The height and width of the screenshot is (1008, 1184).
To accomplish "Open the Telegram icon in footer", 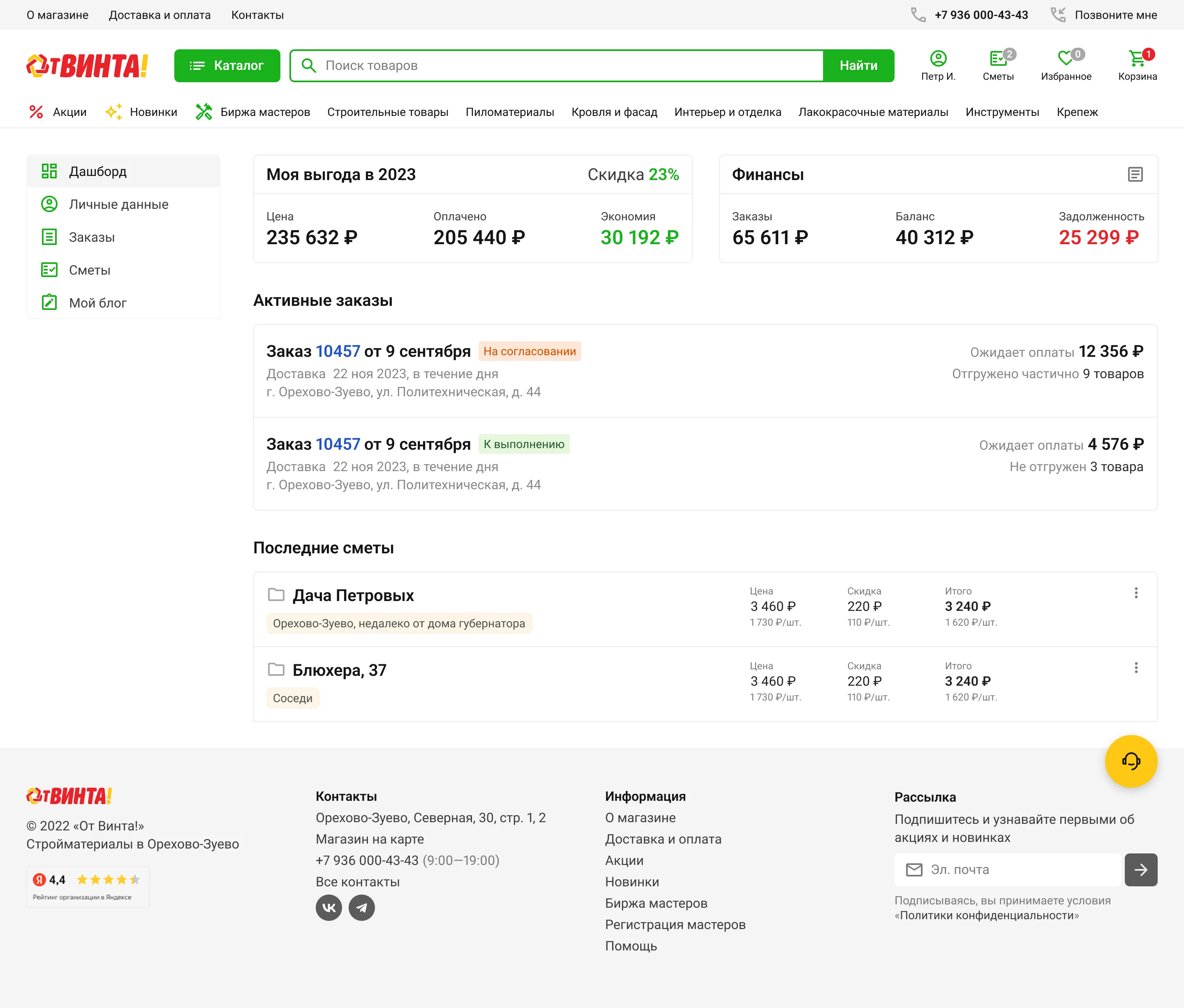I will click(362, 907).
